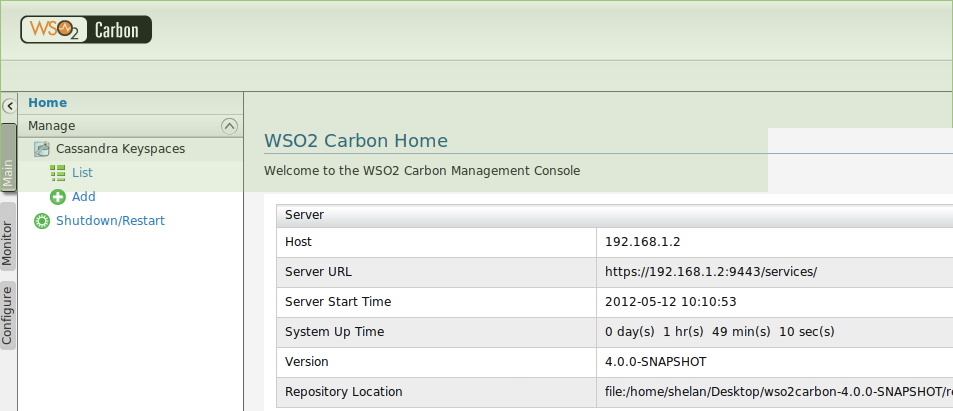953x411 pixels.
Task: Switch to the Configure vertical tab
Action: pyautogui.click(x=8, y=316)
